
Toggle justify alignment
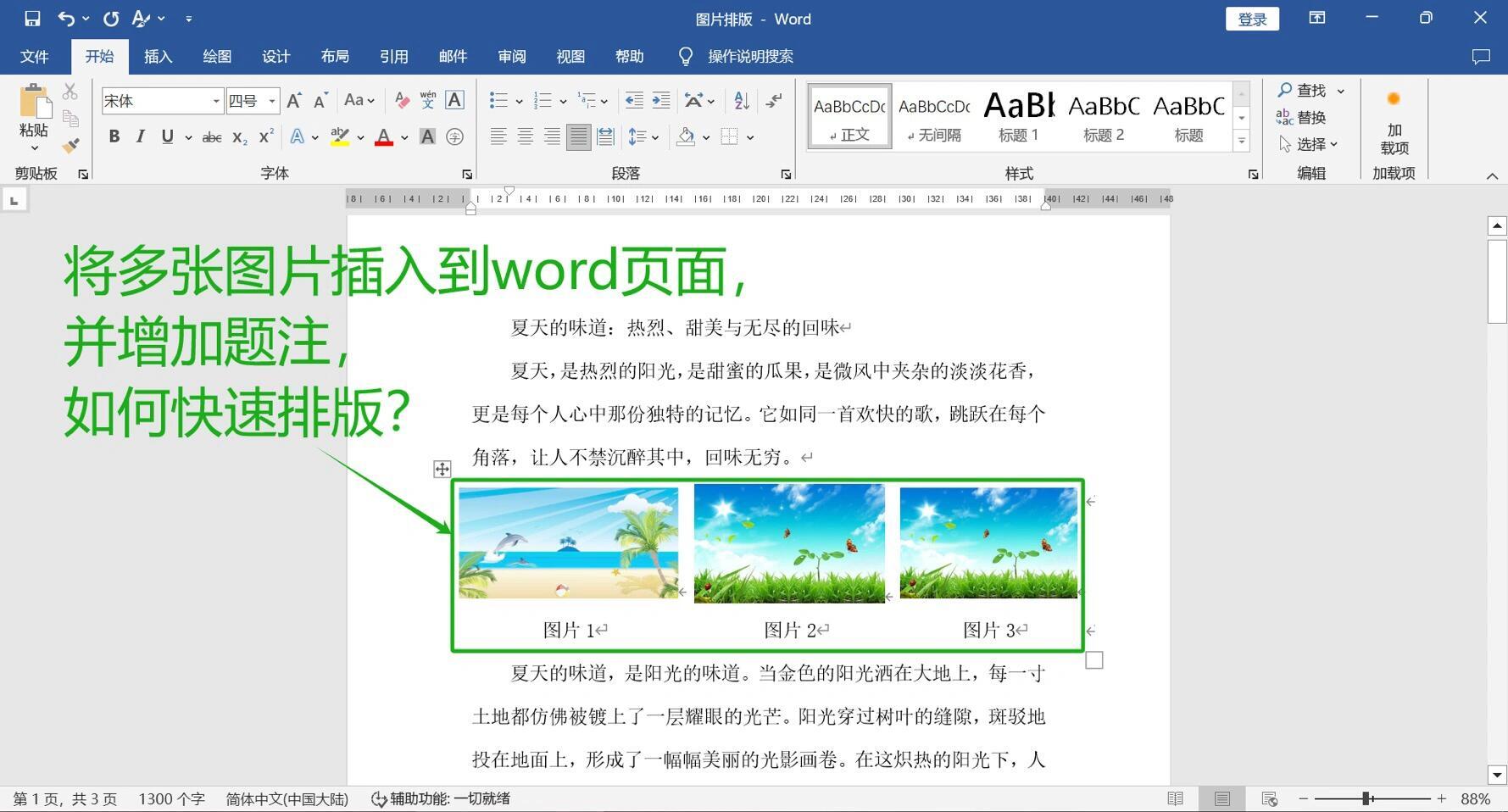click(579, 136)
